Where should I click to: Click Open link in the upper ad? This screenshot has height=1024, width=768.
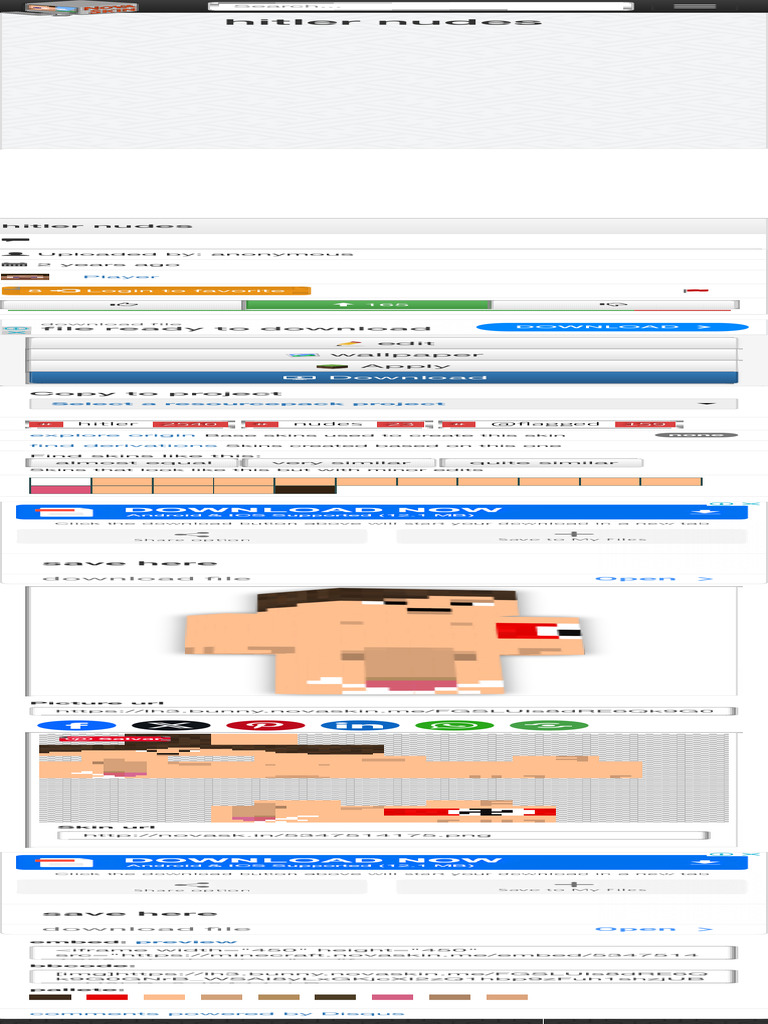pyautogui.click(x=654, y=579)
